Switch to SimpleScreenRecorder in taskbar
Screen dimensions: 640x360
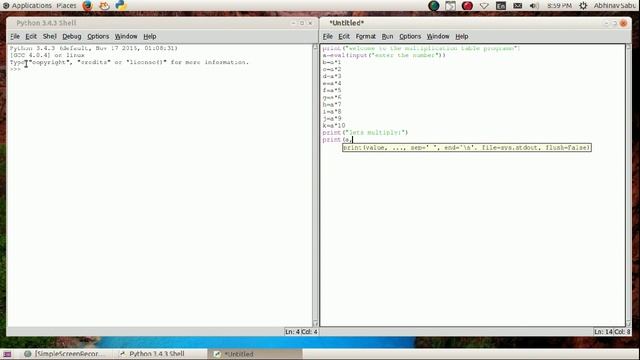coord(64,354)
